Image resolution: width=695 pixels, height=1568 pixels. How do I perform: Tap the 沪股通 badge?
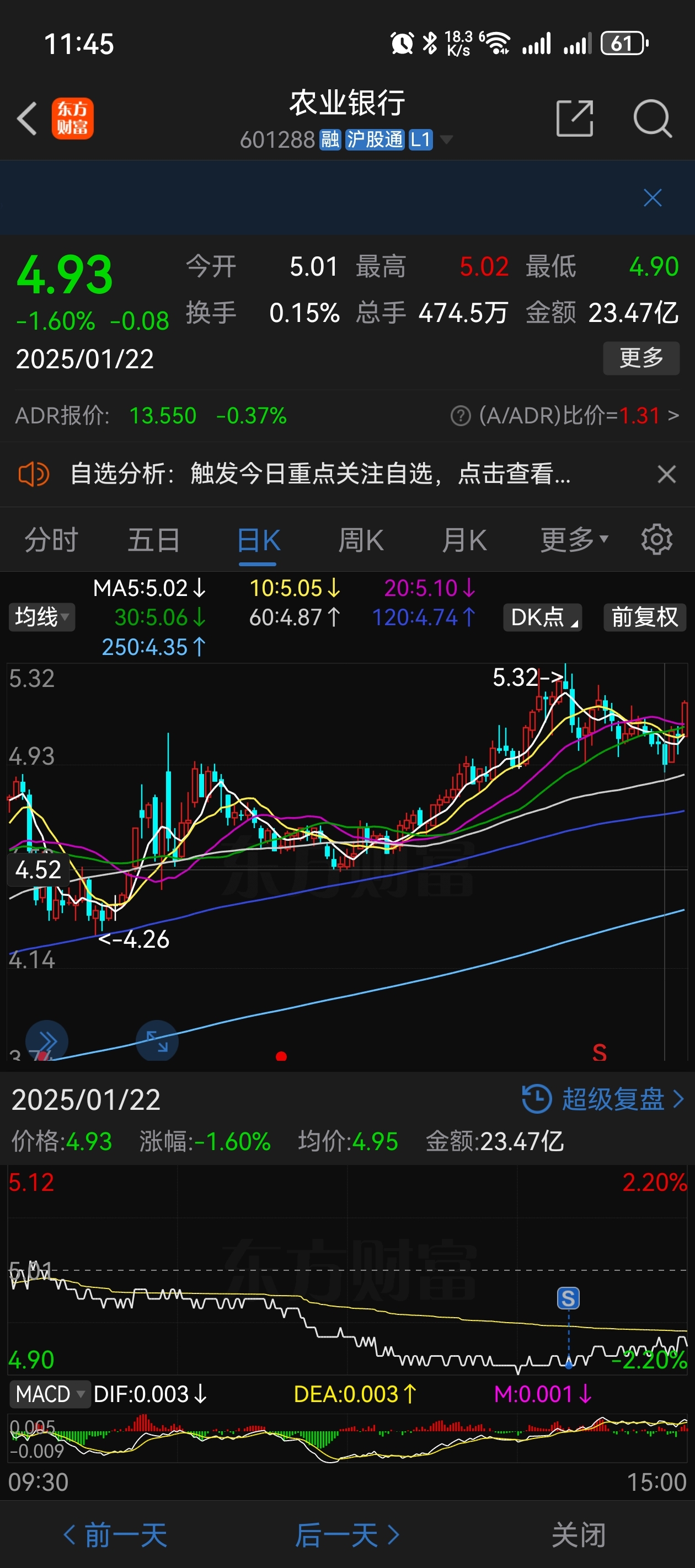click(x=375, y=140)
